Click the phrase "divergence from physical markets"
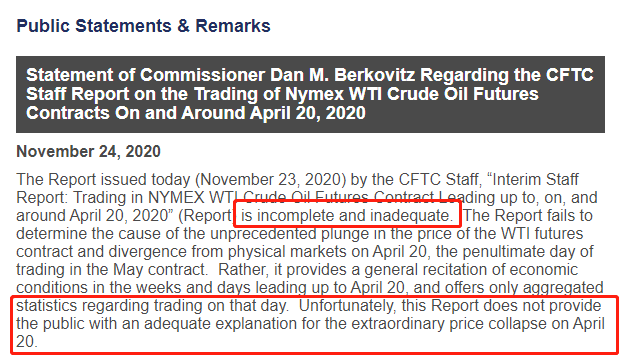Image resolution: width=624 pixels, height=360 pixels. coord(227,252)
